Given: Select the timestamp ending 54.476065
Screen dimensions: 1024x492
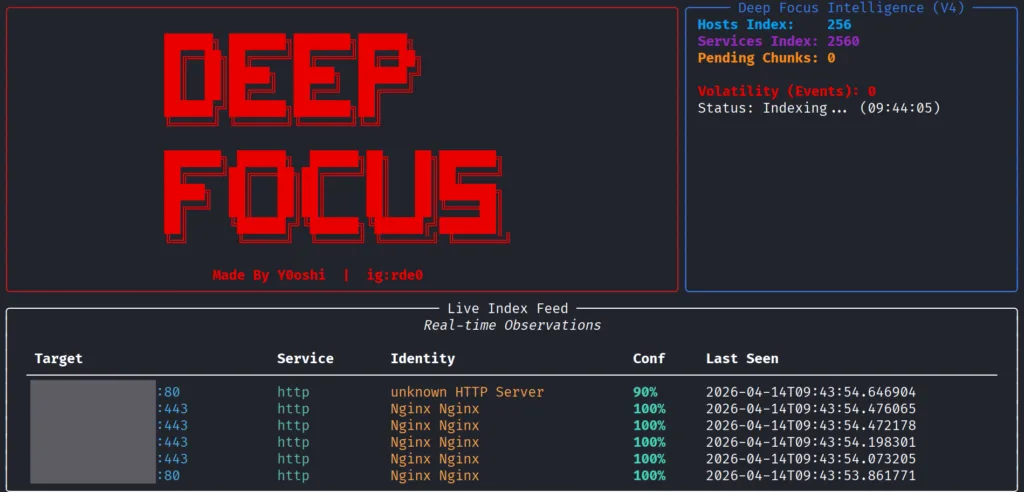Looking at the screenshot, I should point(810,409).
